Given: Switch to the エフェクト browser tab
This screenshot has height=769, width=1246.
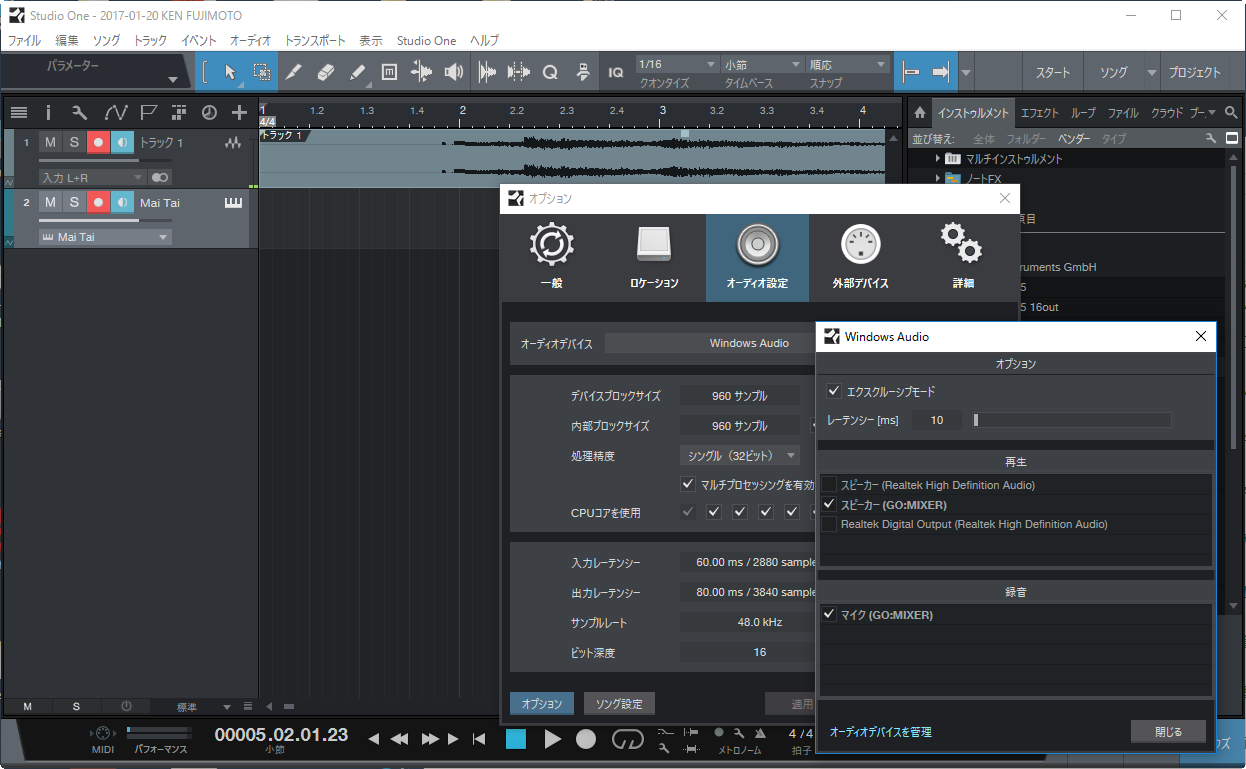Looking at the screenshot, I should [1040, 113].
